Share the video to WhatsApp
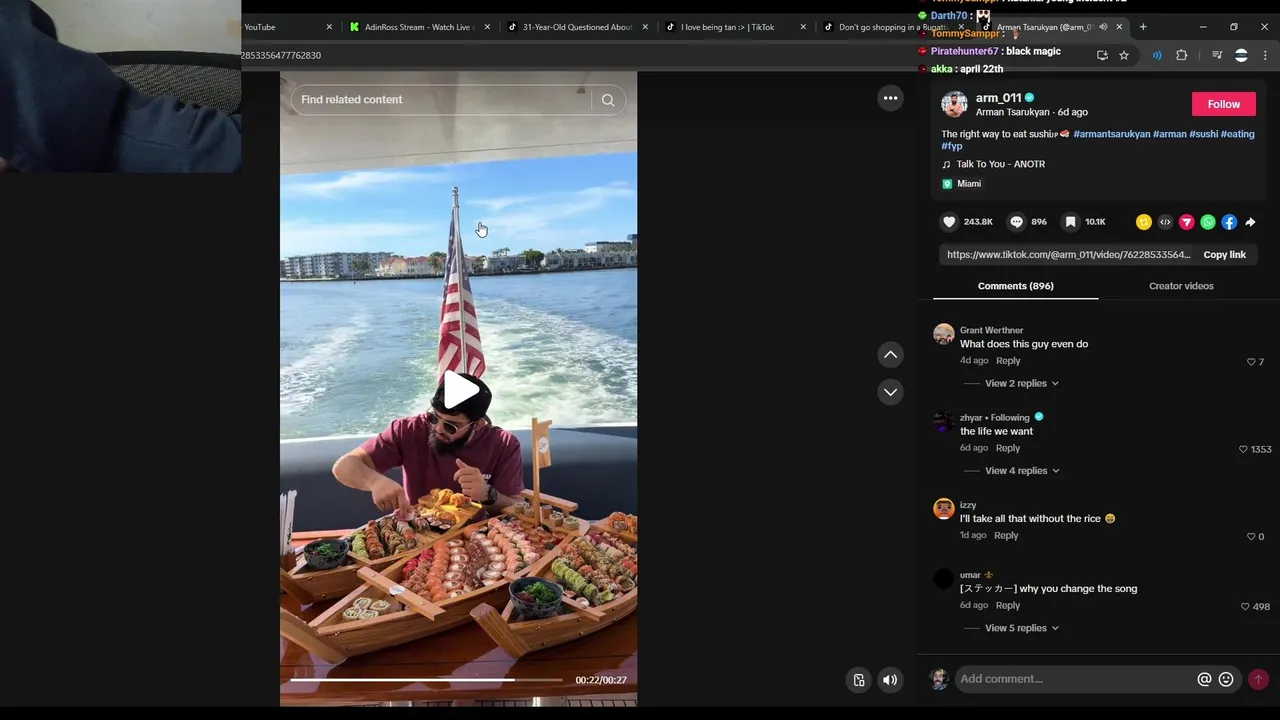 pos(1208,222)
